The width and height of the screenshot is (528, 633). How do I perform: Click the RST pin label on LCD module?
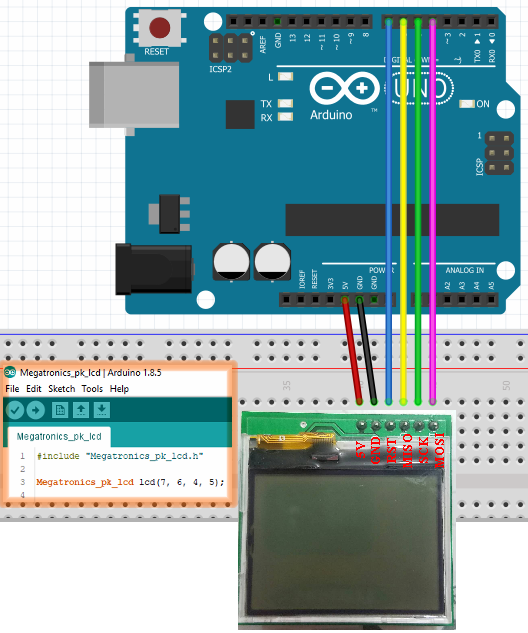392,449
